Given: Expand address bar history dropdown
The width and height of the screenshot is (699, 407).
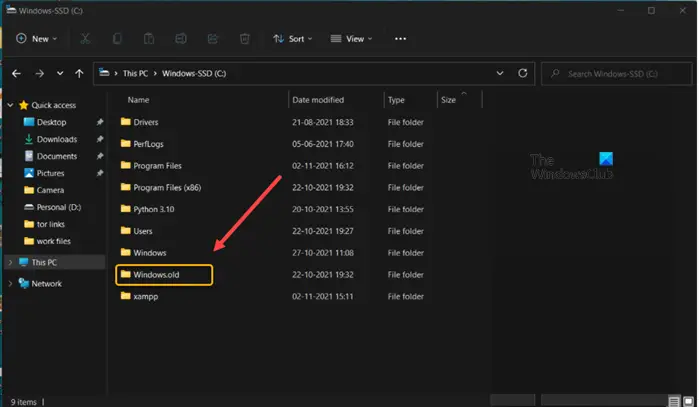Looking at the screenshot, I should 500,73.
